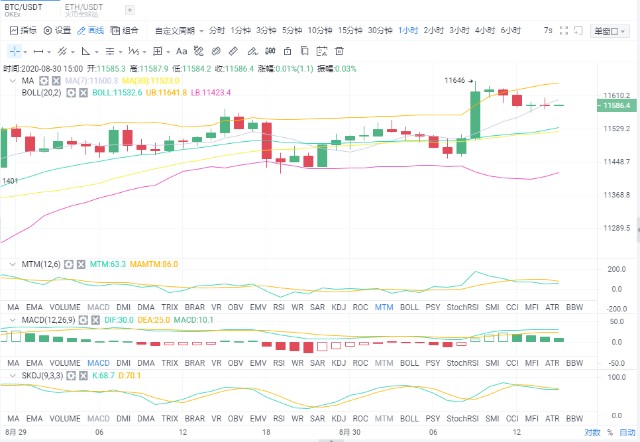
Task: Select the parallel channel lines tool
Action: [62, 51]
